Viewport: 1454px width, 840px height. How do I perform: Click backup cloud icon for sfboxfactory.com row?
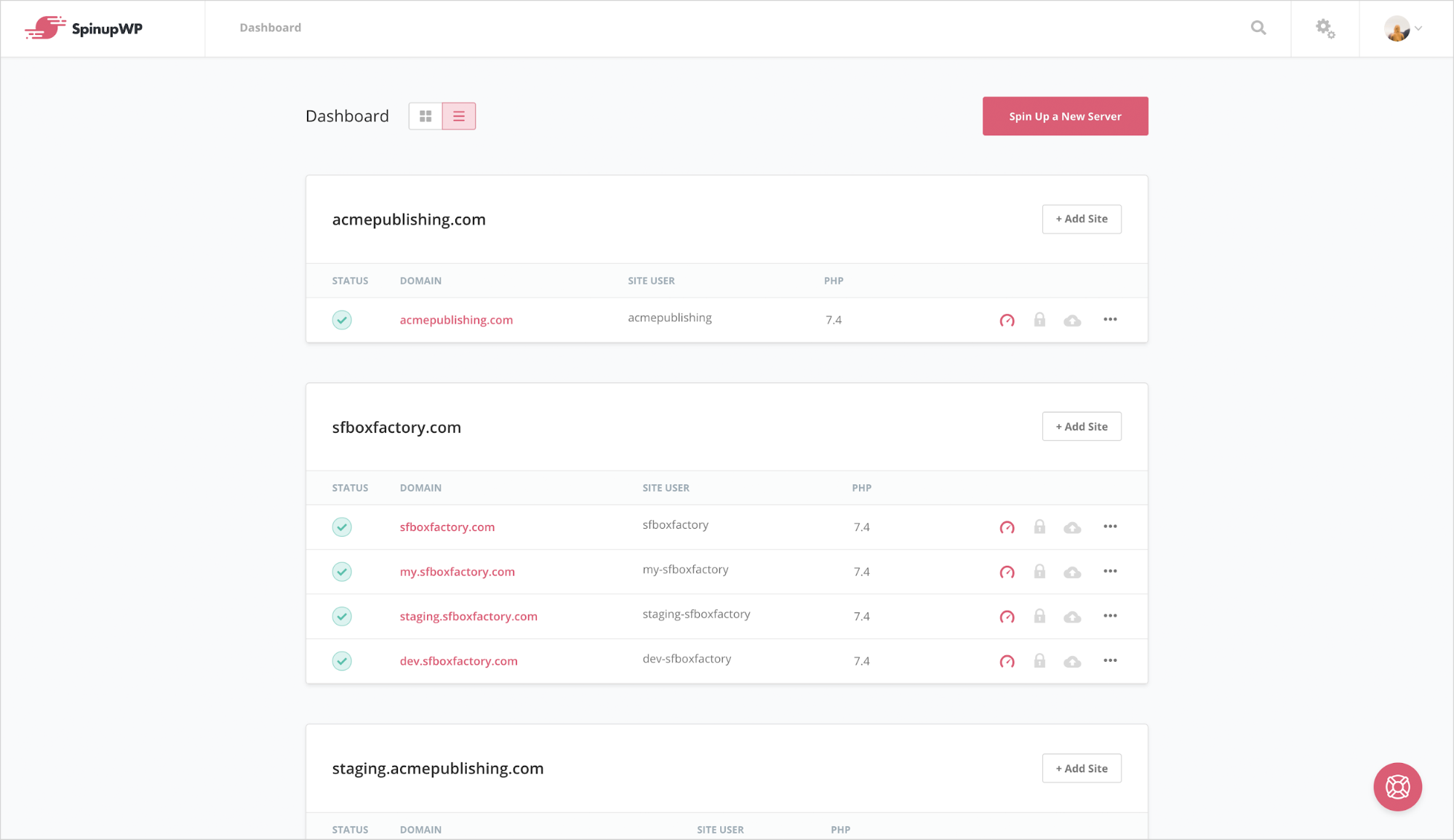point(1072,527)
